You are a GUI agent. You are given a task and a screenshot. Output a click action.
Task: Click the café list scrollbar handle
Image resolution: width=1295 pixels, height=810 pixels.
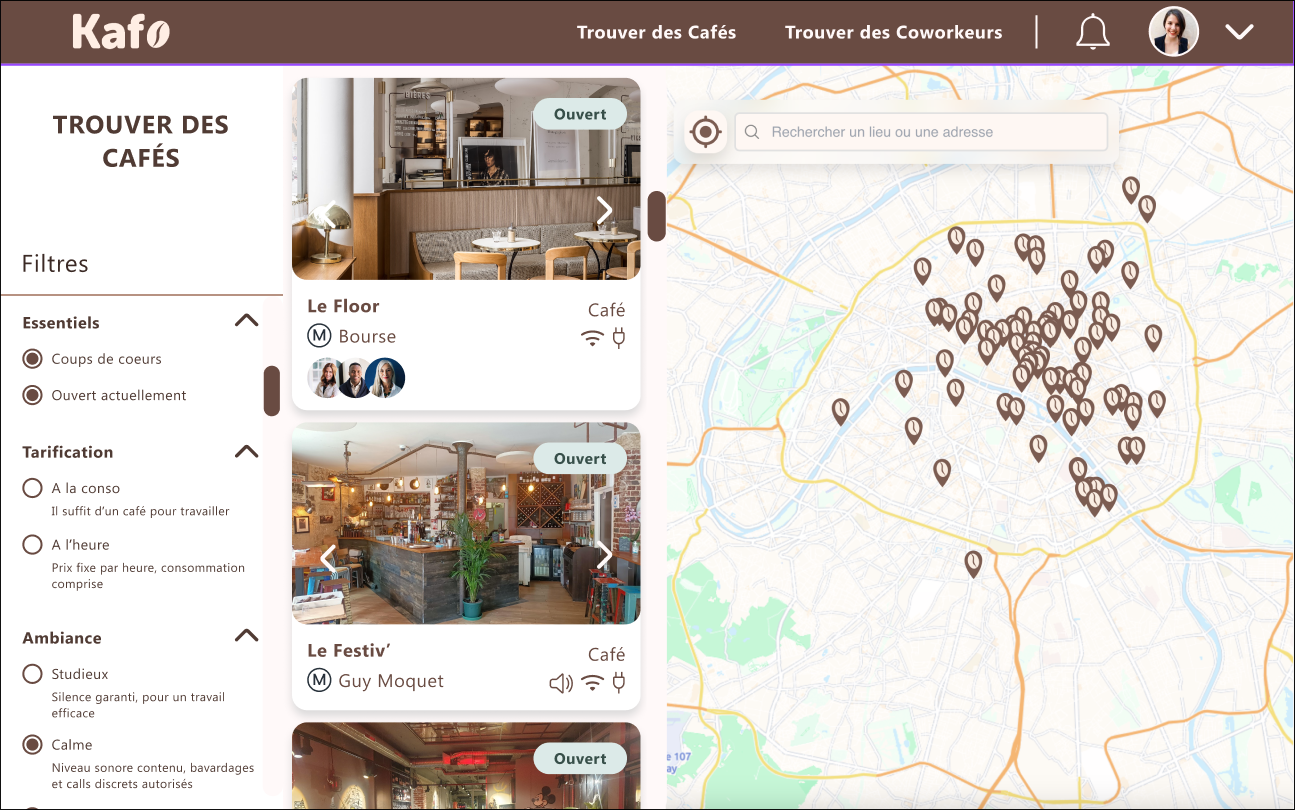[656, 216]
